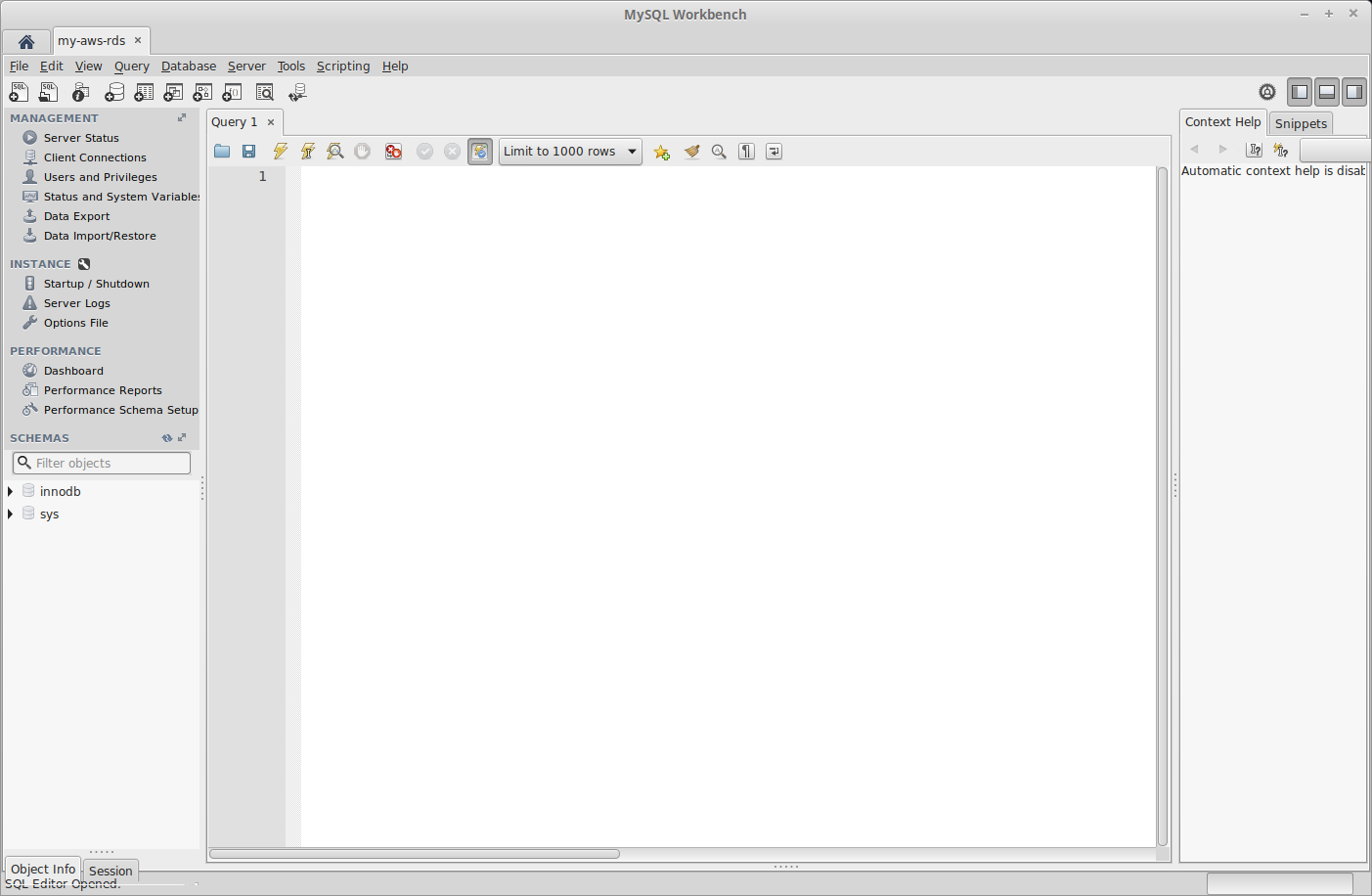Screen dimensions: 1372x896
Task: Refresh the Schemas list icon
Action: coord(167,438)
